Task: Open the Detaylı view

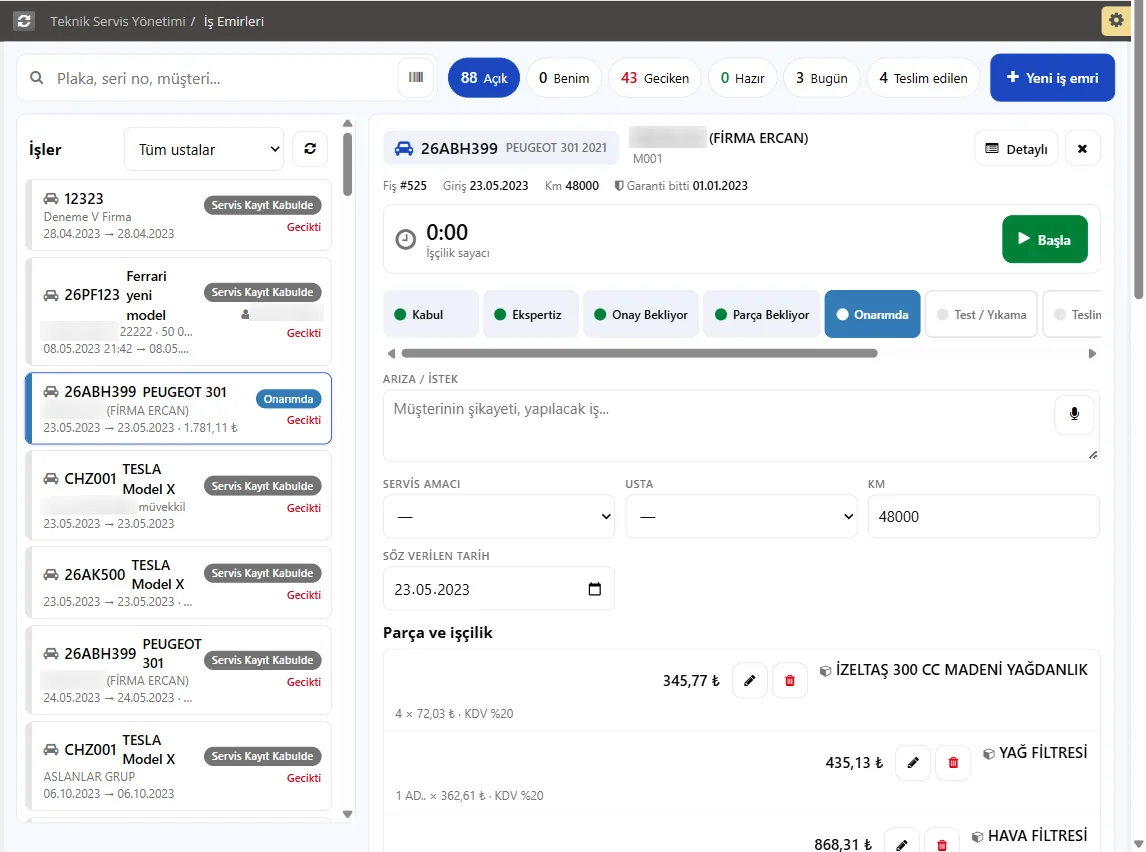Action: tap(1016, 148)
